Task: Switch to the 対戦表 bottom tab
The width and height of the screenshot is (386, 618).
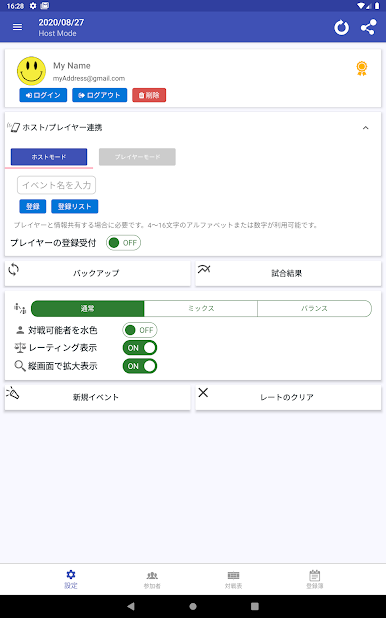Action: pyautogui.click(x=233, y=579)
